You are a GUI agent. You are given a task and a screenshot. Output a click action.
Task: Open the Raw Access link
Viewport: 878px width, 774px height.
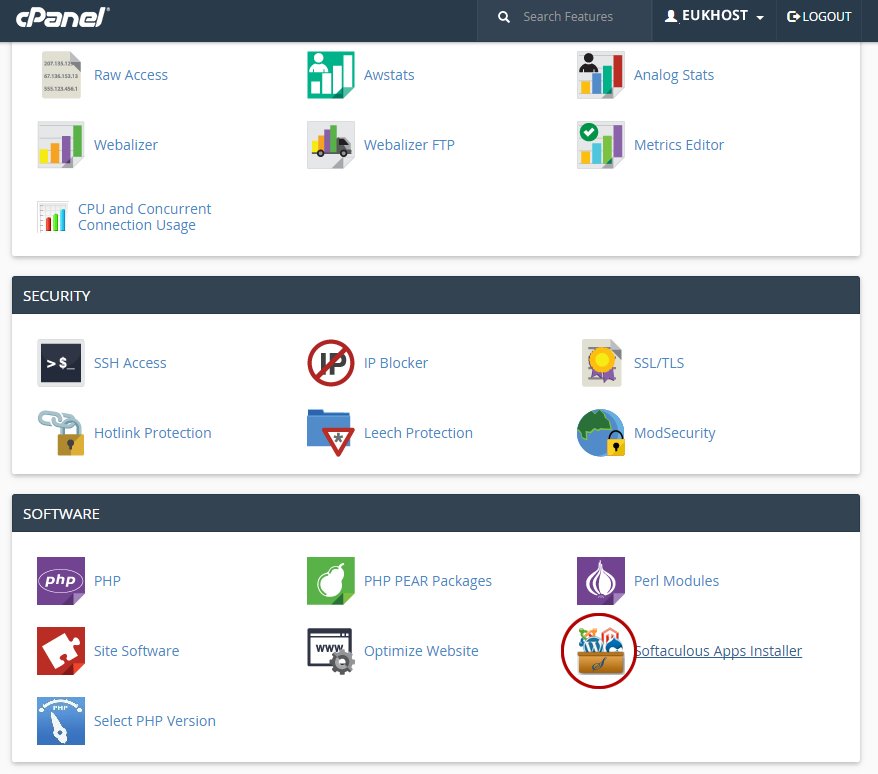[131, 75]
